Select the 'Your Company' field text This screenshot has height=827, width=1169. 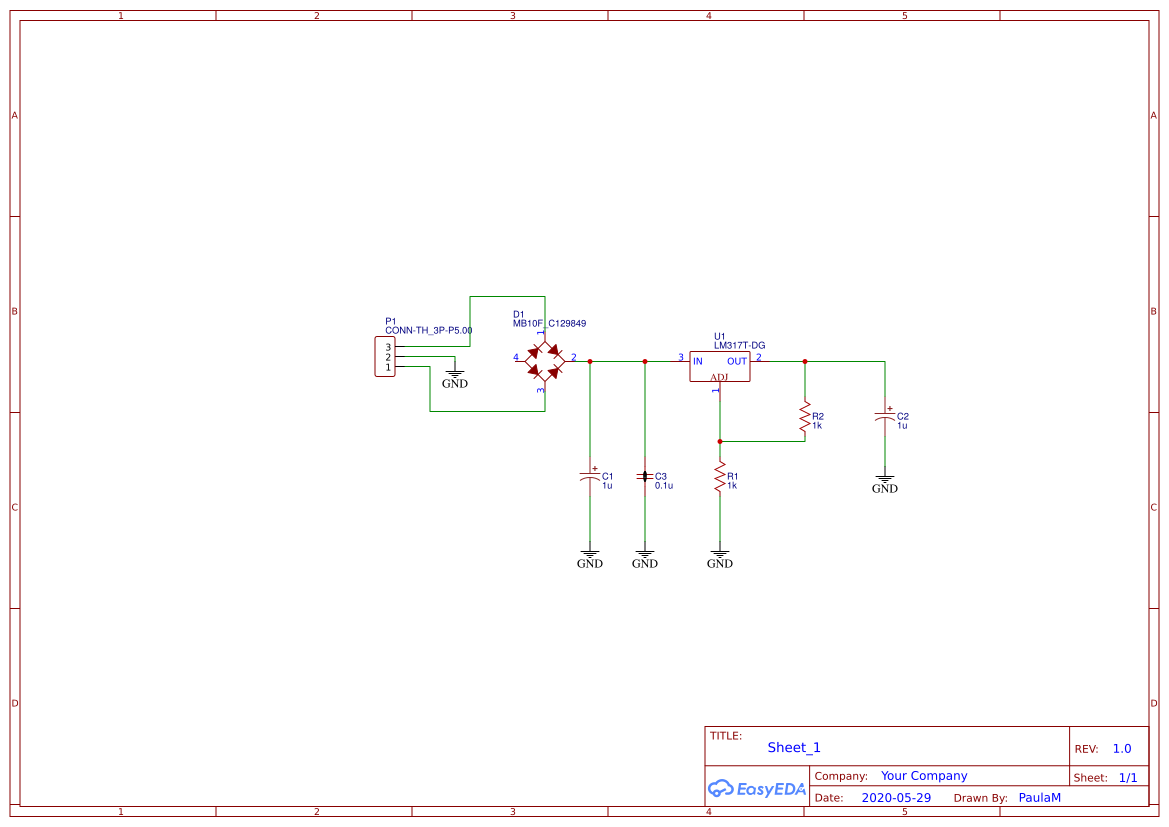click(924, 776)
